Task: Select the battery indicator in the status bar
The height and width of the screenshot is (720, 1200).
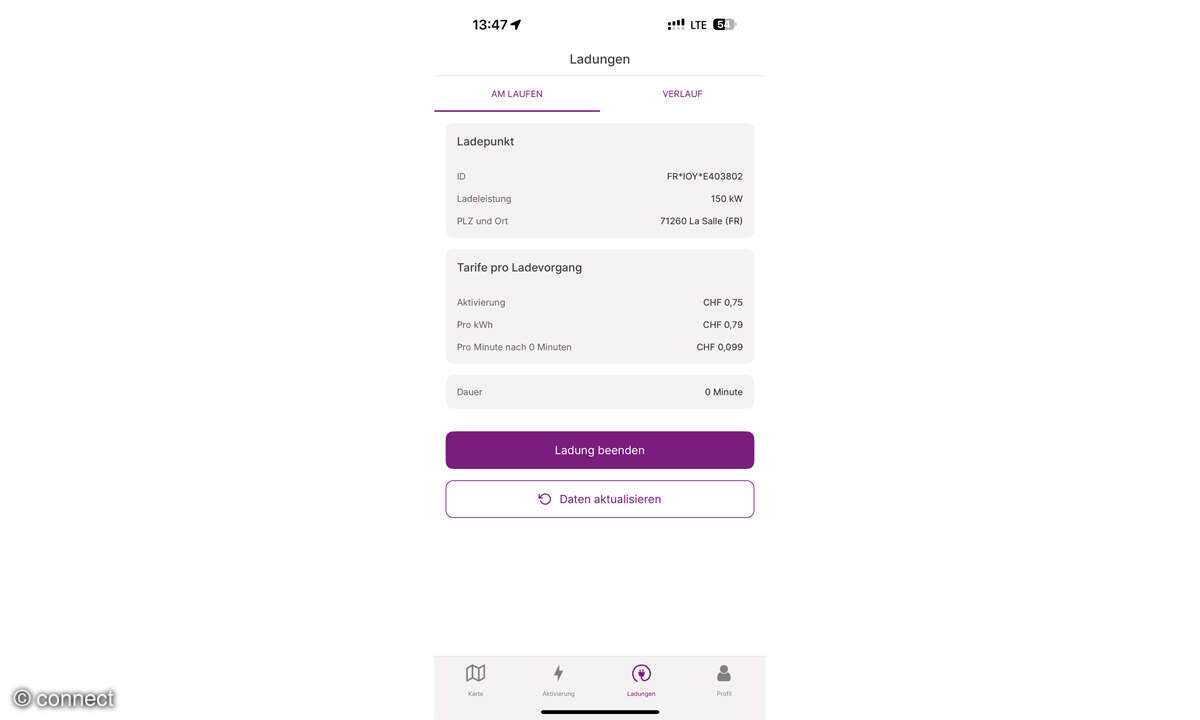Action: pyautogui.click(x=722, y=23)
